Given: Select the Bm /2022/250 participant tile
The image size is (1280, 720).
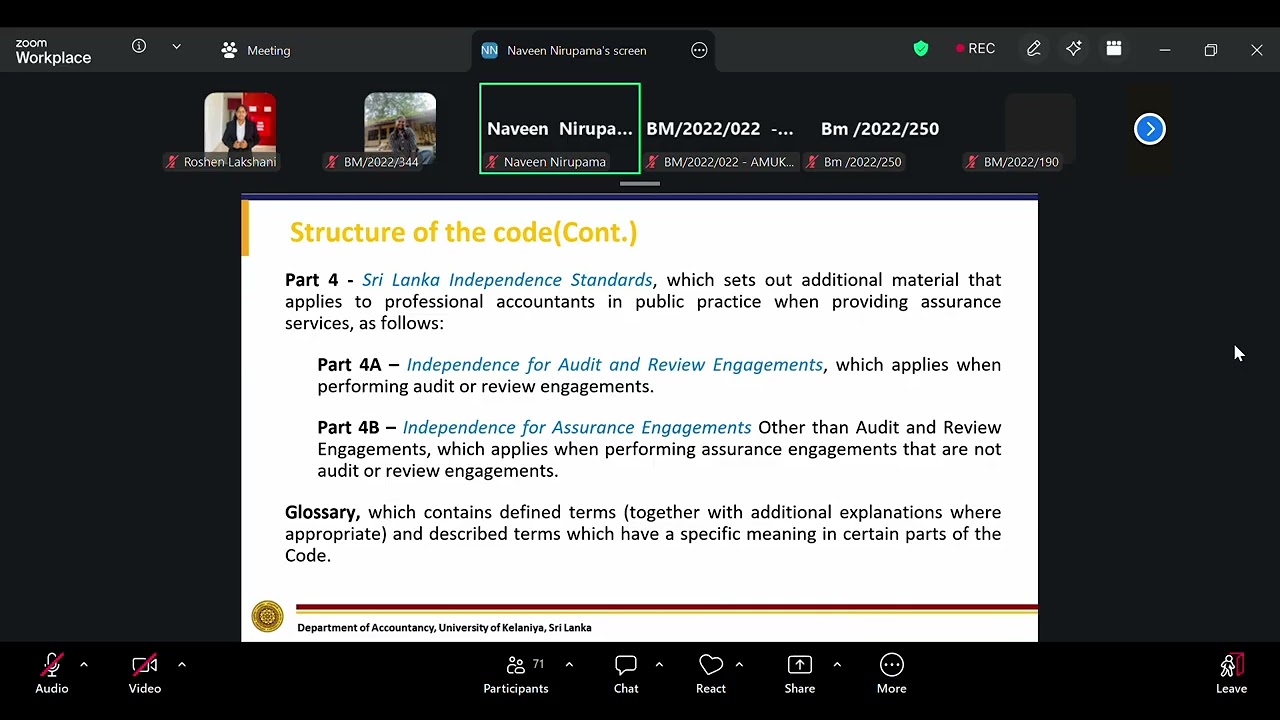Looking at the screenshot, I should [880, 131].
